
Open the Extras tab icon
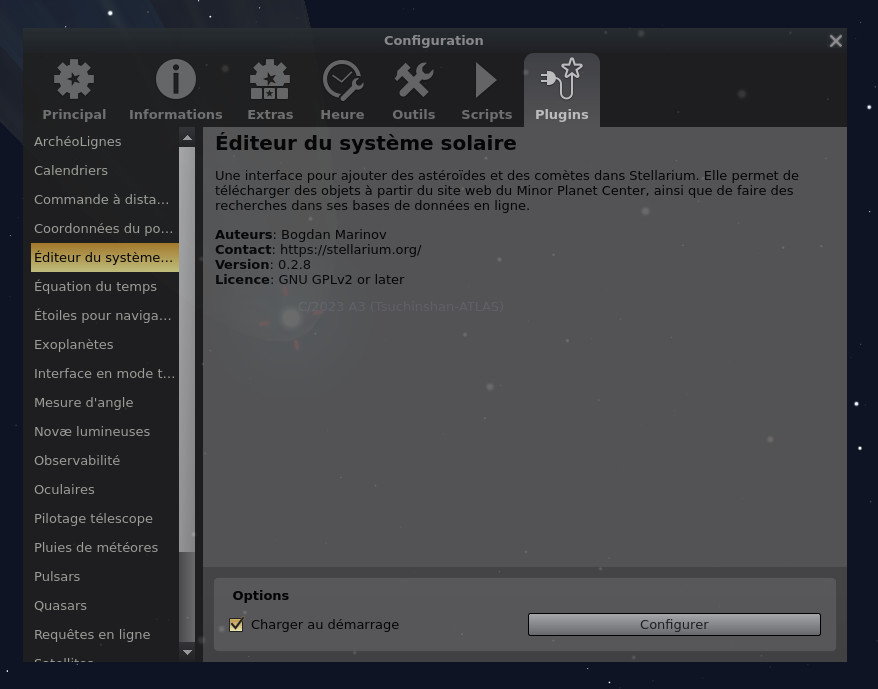269,79
